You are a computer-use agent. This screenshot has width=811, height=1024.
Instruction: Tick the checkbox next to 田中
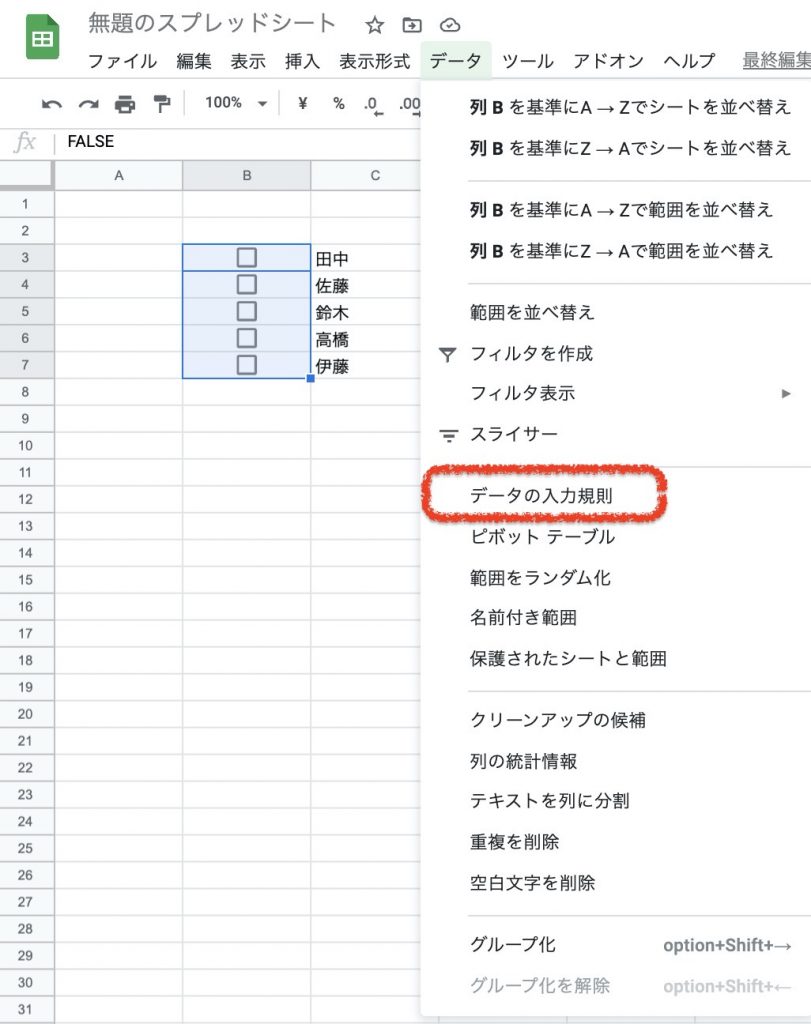coord(246,258)
